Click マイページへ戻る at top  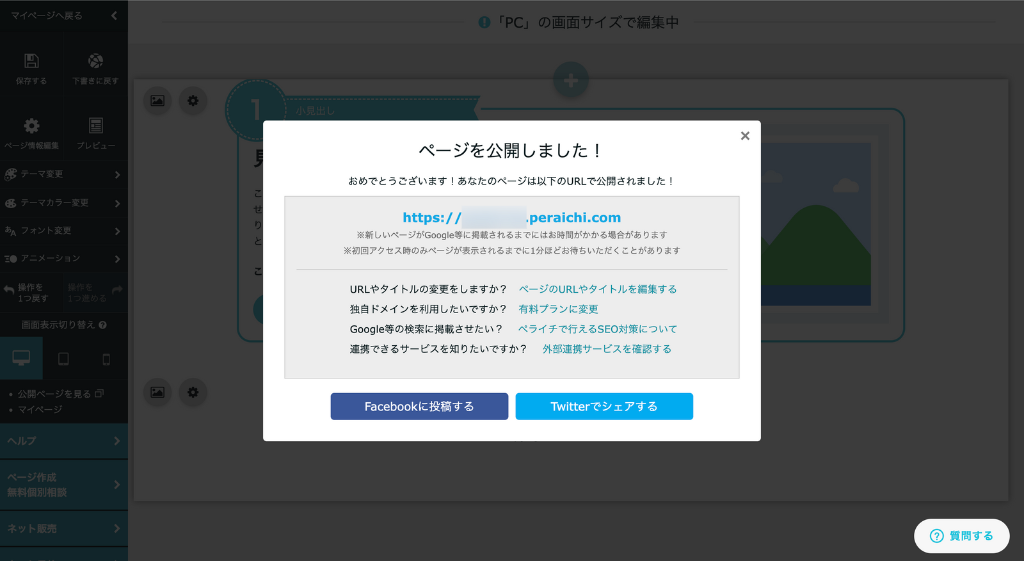tap(46, 15)
